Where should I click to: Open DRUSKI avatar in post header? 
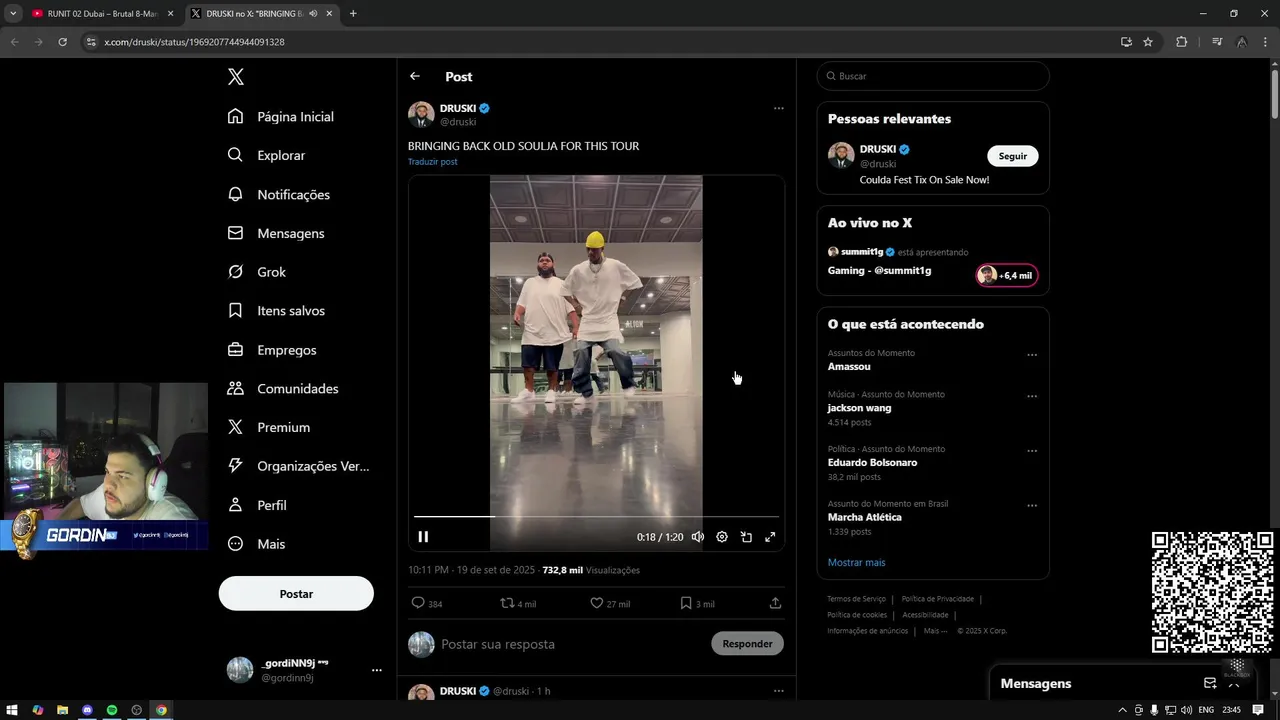coord(421,114)
